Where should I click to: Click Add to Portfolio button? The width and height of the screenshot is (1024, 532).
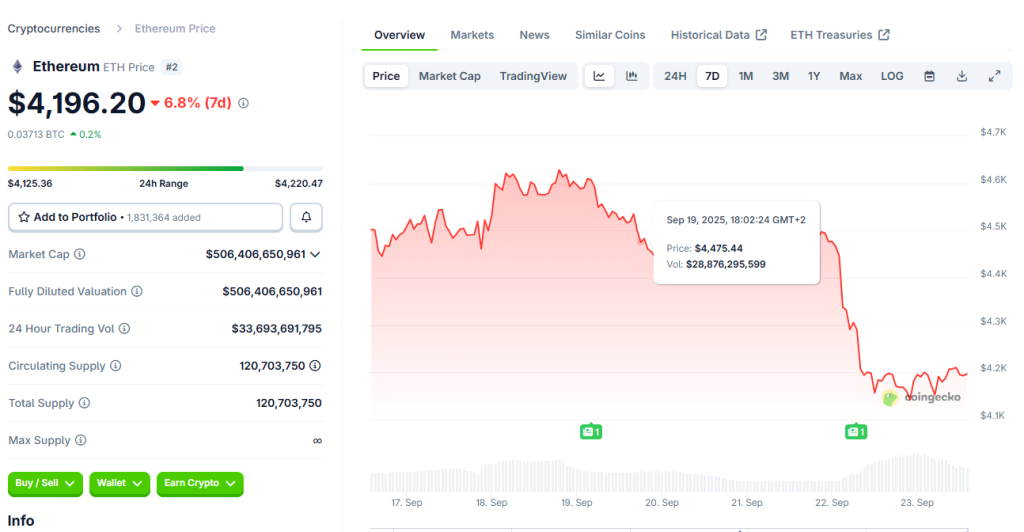(x=145, y=217)
